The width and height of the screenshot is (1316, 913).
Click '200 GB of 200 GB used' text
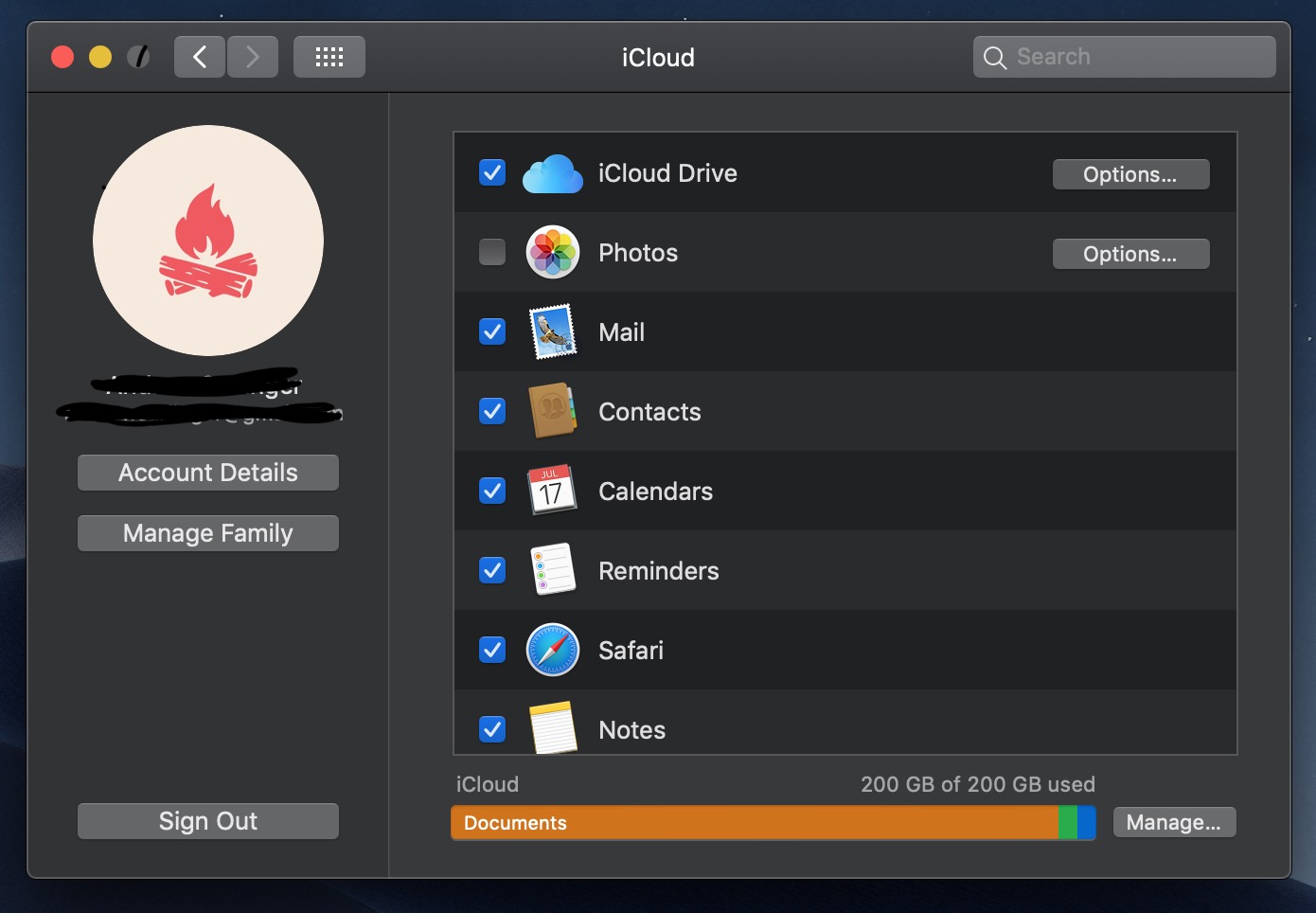[x=978, y=784]
